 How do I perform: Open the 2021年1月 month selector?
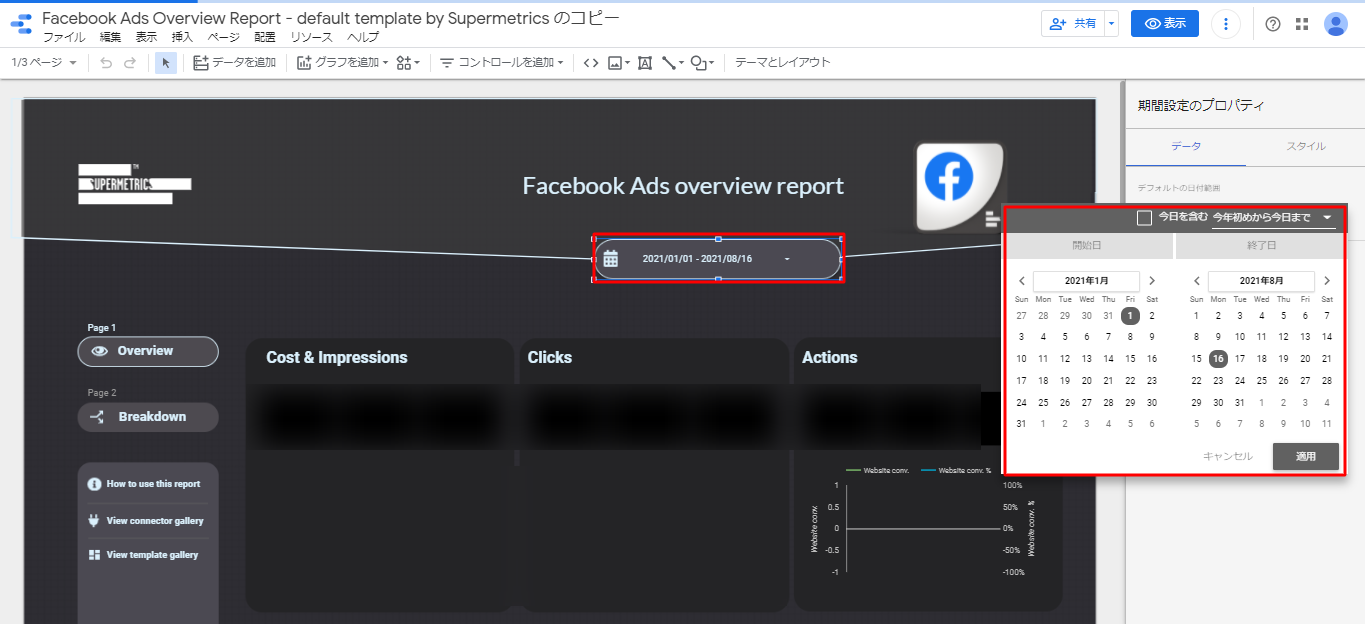(x=1086, y=282)
